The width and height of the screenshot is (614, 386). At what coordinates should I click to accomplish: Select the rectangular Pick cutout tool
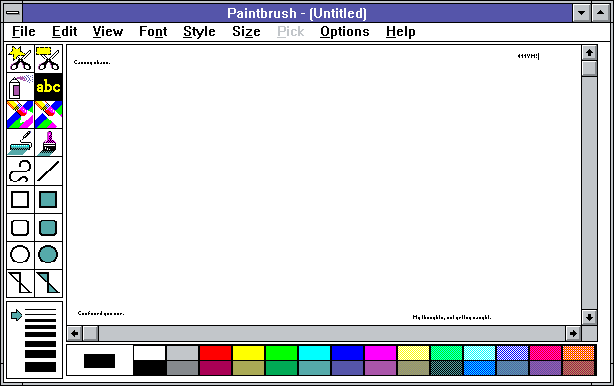pyautogui.click(x=49, y=59)
